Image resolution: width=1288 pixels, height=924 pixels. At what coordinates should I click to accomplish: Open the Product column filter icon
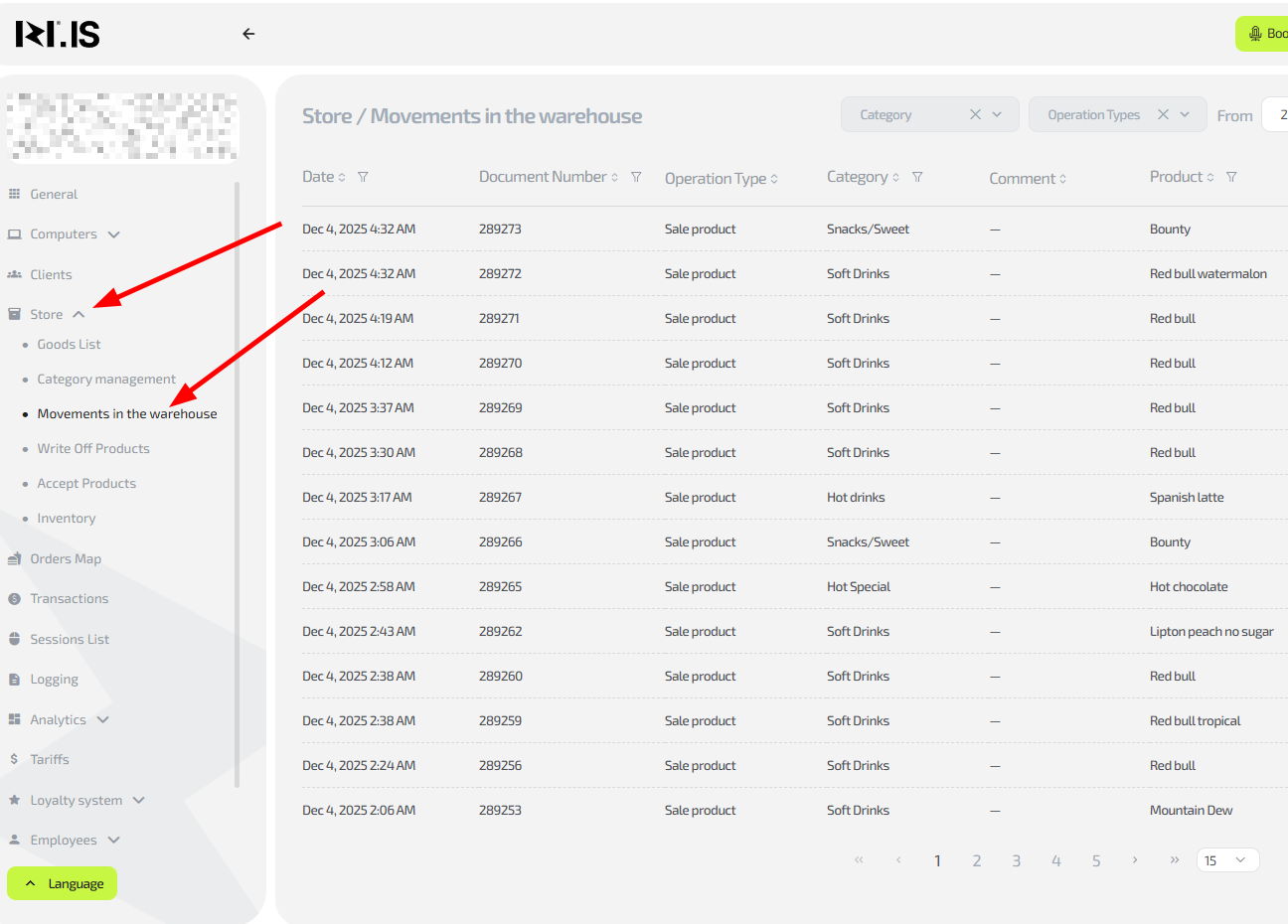point(1231,177)
